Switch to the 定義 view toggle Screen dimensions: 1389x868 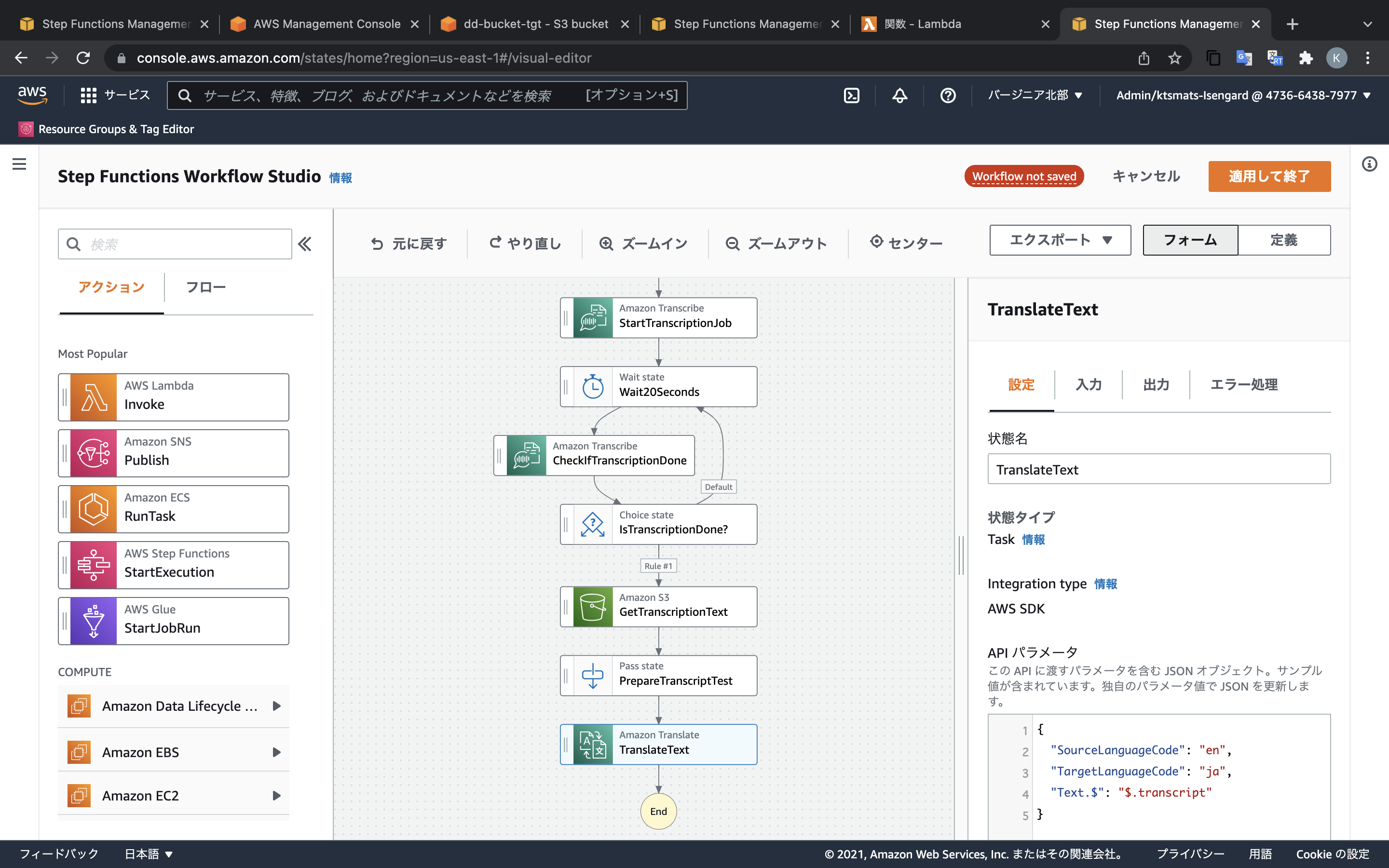click(1283, 240)
